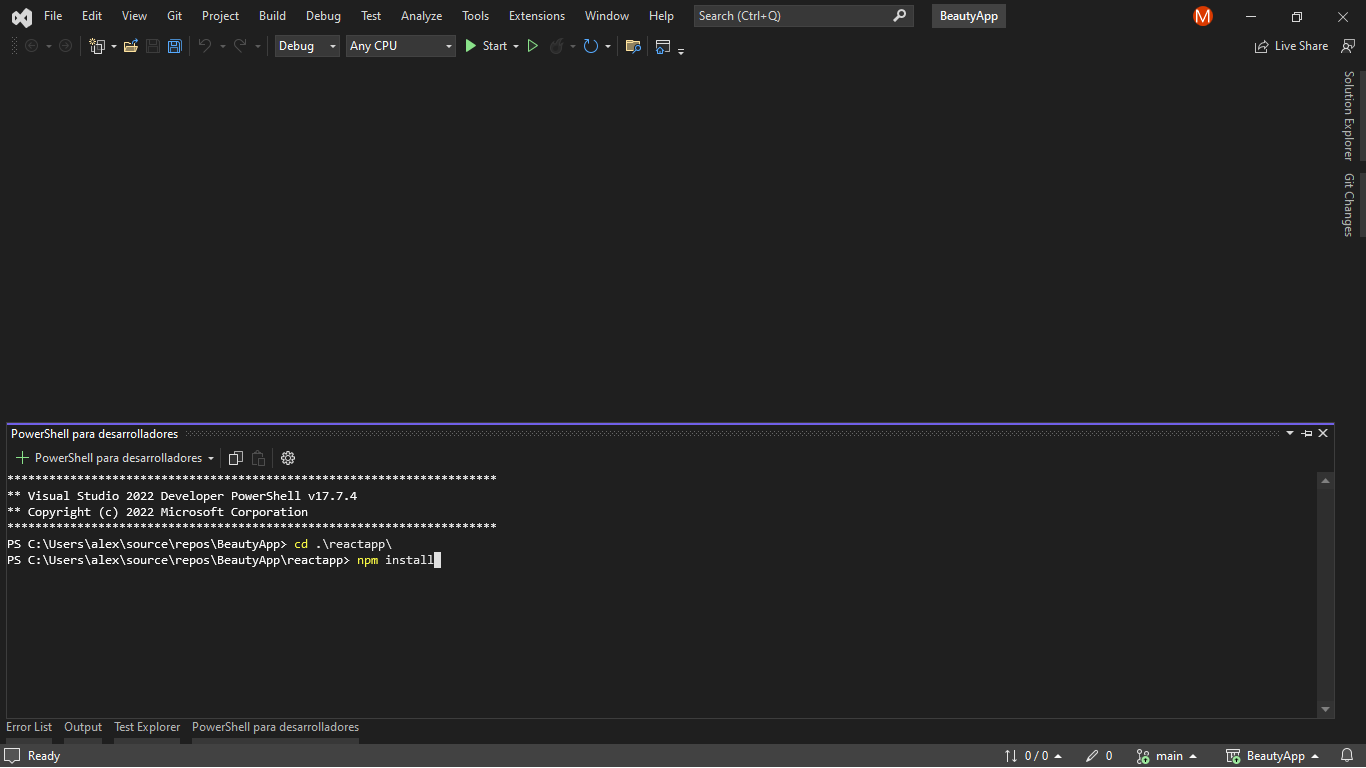Open the Undo icon in the toolbar
This screenshot has width=1366, height=768.
point(205,46)
